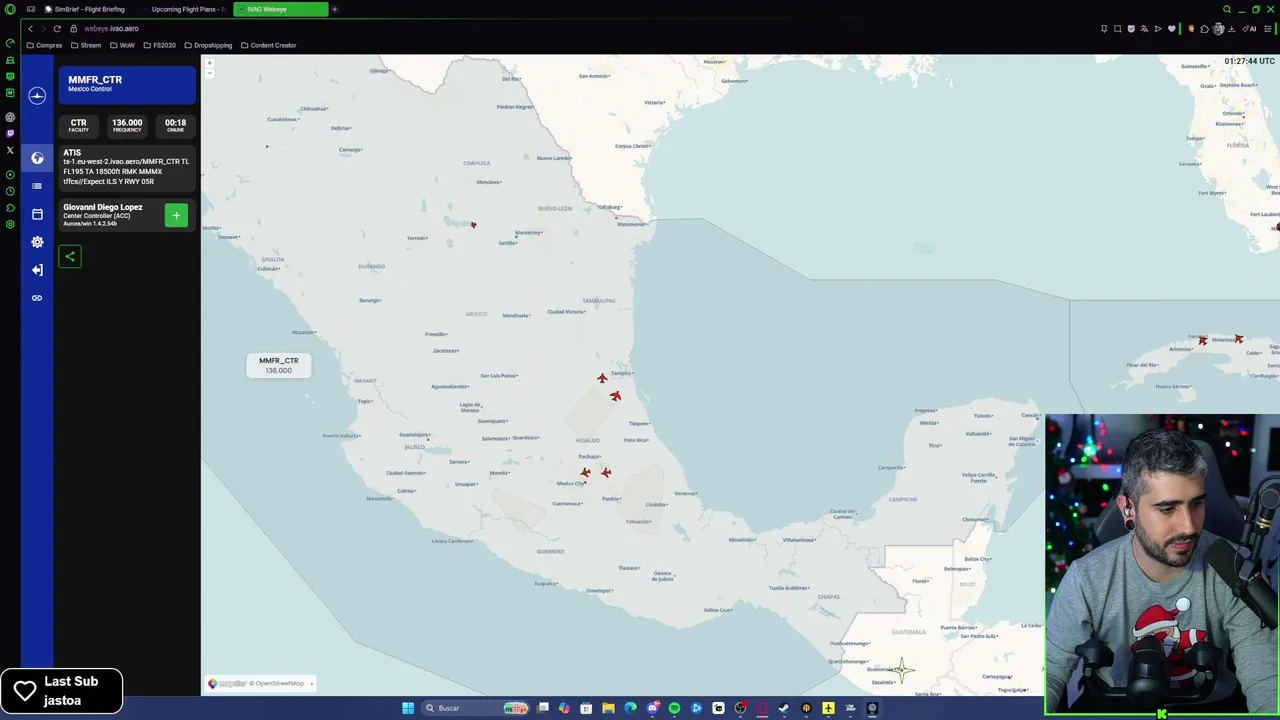Open the Windows Start menu
Image resolution: width=1280 pixels, height=720 pixels.
pos(408,708)
